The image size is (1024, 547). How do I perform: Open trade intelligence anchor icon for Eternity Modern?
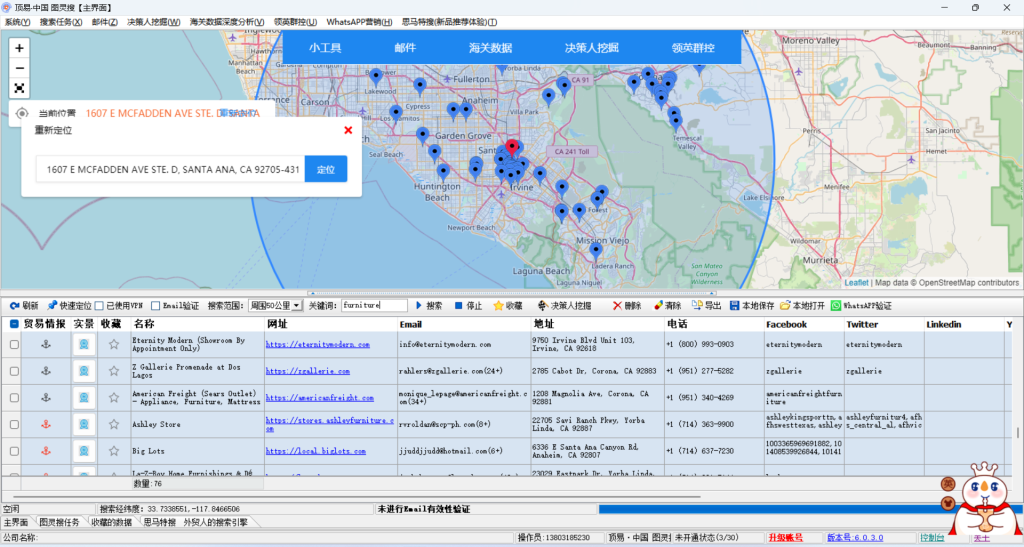[x=45, y=344]
